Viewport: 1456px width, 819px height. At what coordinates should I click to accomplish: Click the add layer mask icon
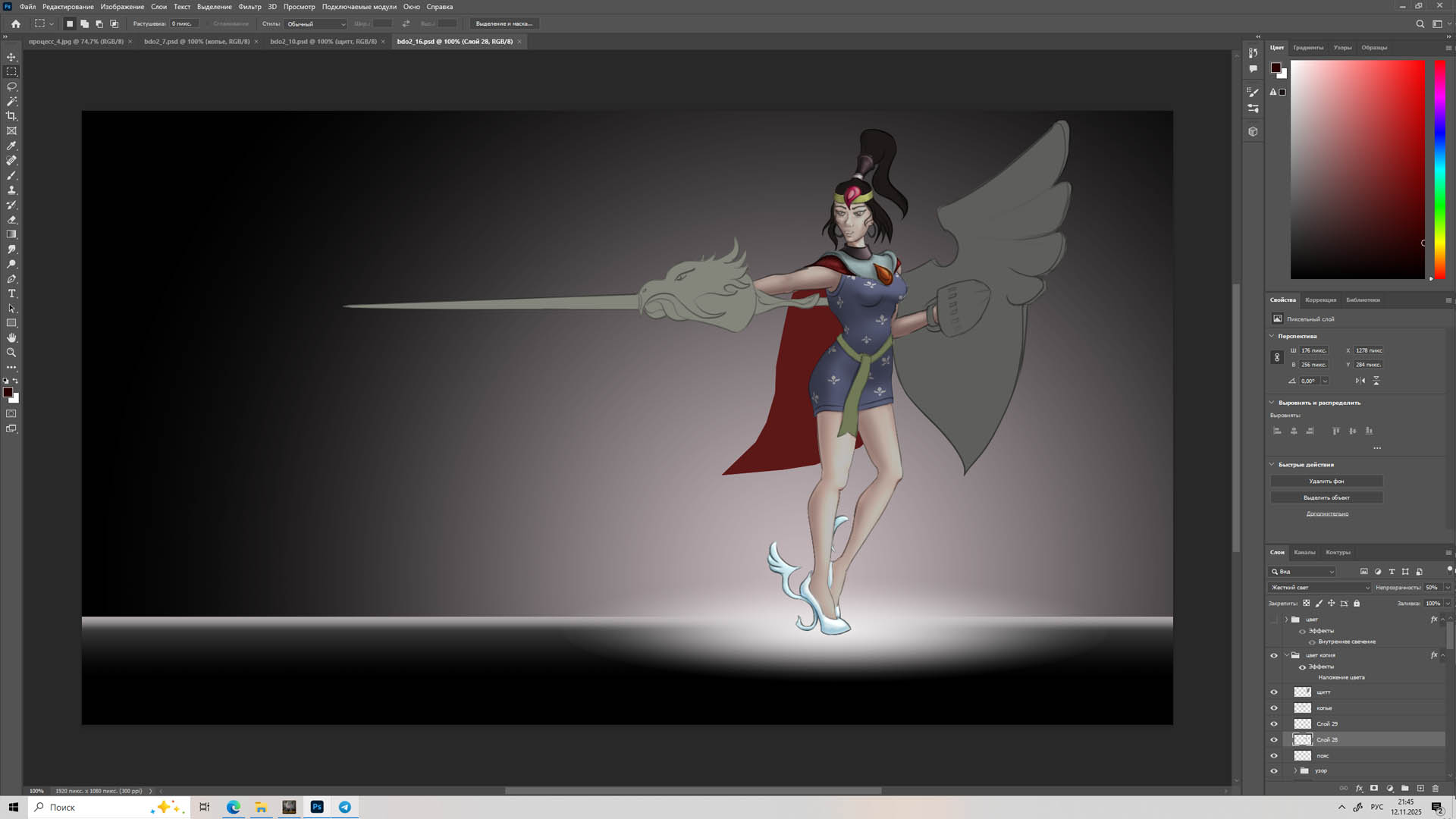(x=1373, y=789)
